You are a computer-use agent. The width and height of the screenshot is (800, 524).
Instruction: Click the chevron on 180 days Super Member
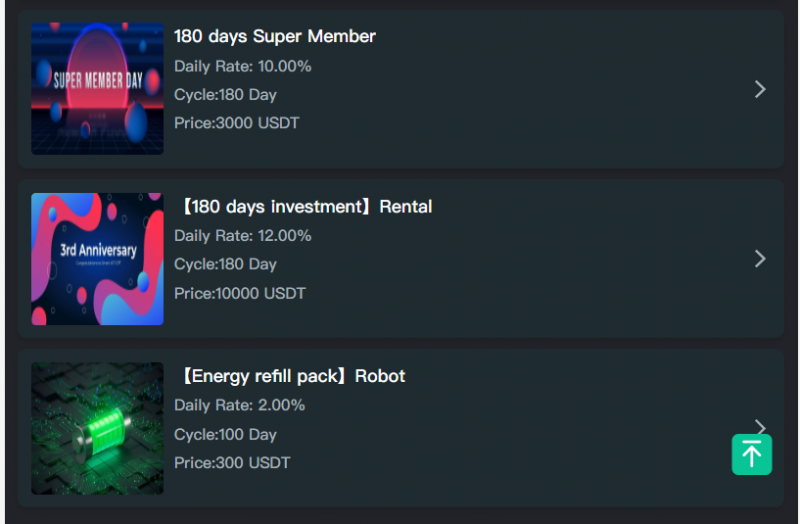tap(760, 89)
